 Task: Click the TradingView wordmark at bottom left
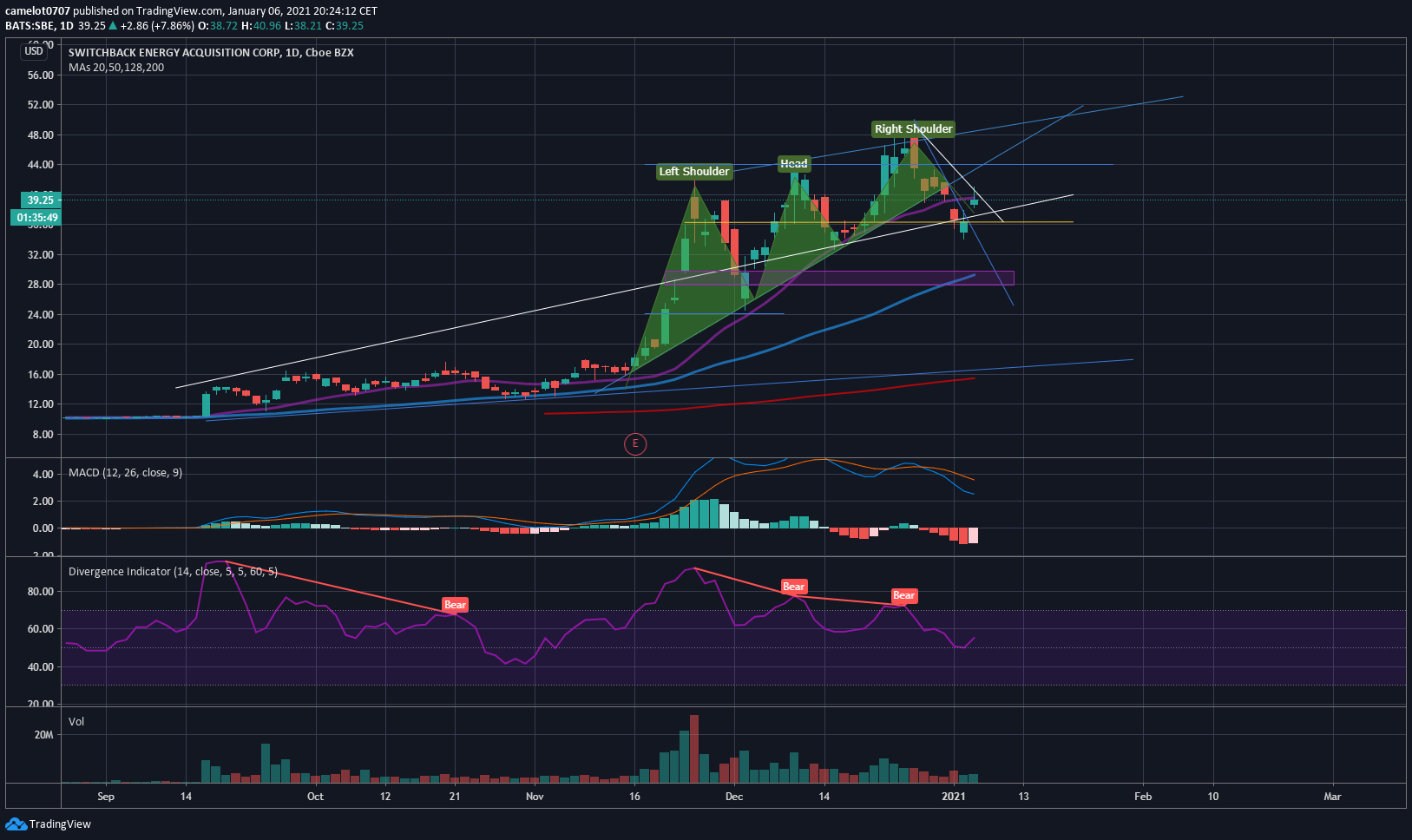(x=60, y=824)
